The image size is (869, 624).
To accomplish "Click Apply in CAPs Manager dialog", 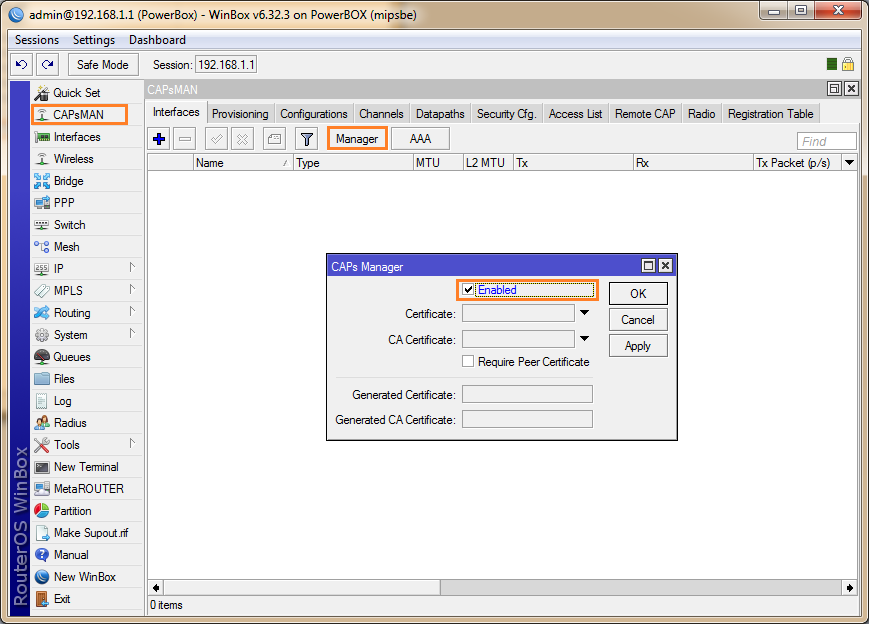I will coord(637,346).
